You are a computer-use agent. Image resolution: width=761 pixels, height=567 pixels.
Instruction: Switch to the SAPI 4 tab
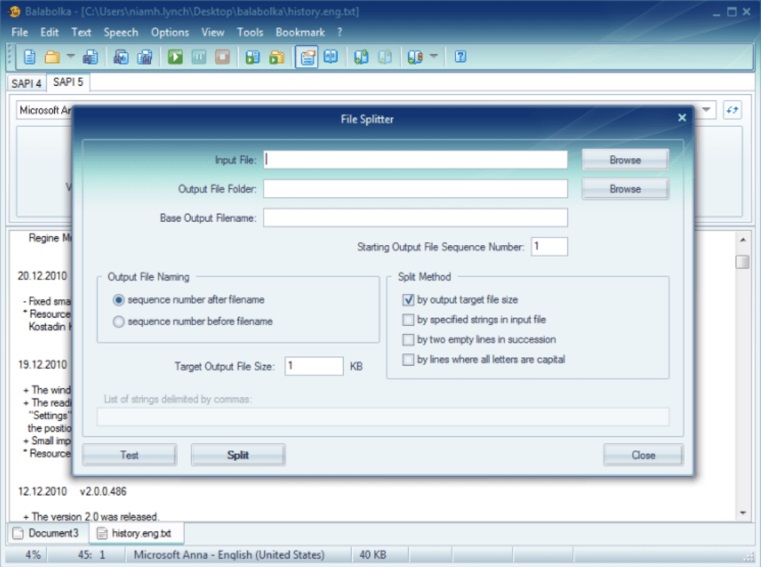pos(26,83)
